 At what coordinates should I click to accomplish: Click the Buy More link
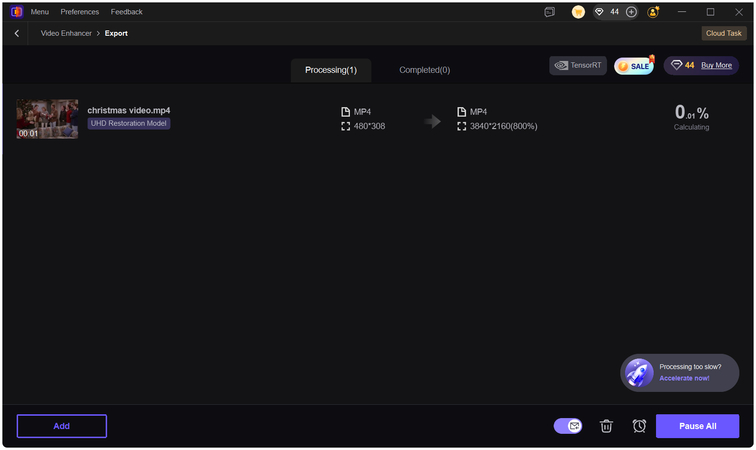(716, 65)
